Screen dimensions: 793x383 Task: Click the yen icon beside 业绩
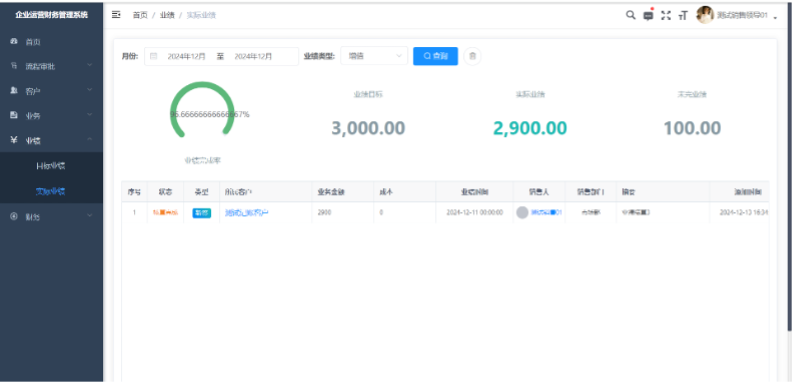[14, 140]
